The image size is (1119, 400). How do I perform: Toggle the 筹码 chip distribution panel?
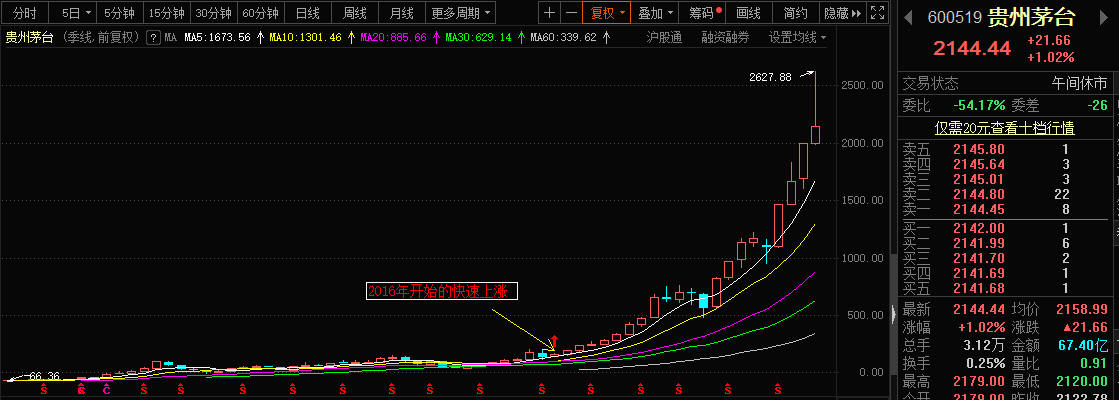click(x=704, y=13)
